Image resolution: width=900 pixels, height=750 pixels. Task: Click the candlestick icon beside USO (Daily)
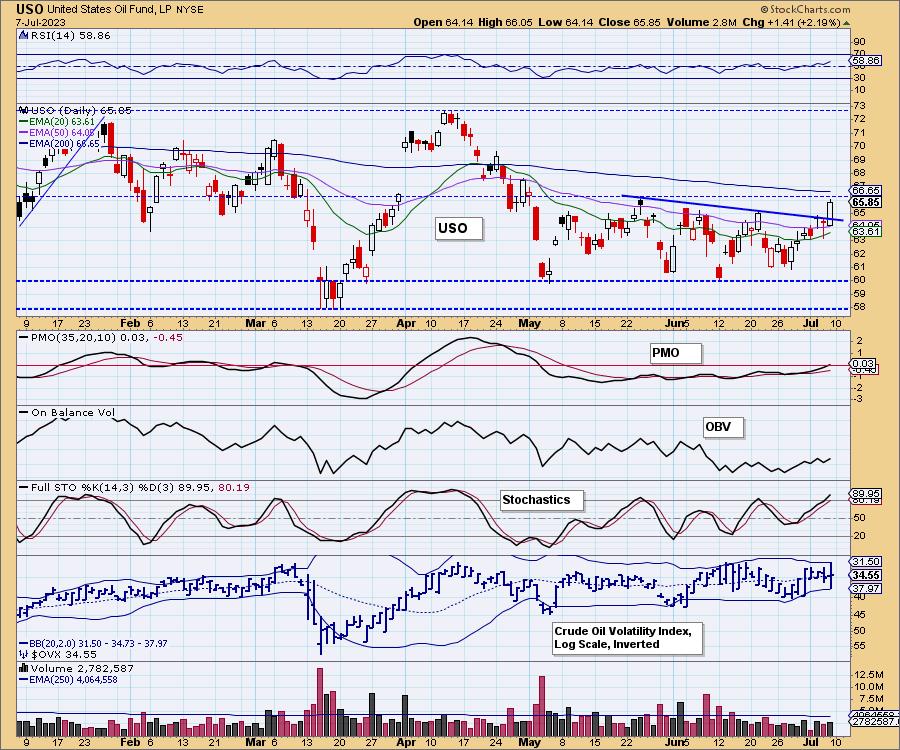24,110
